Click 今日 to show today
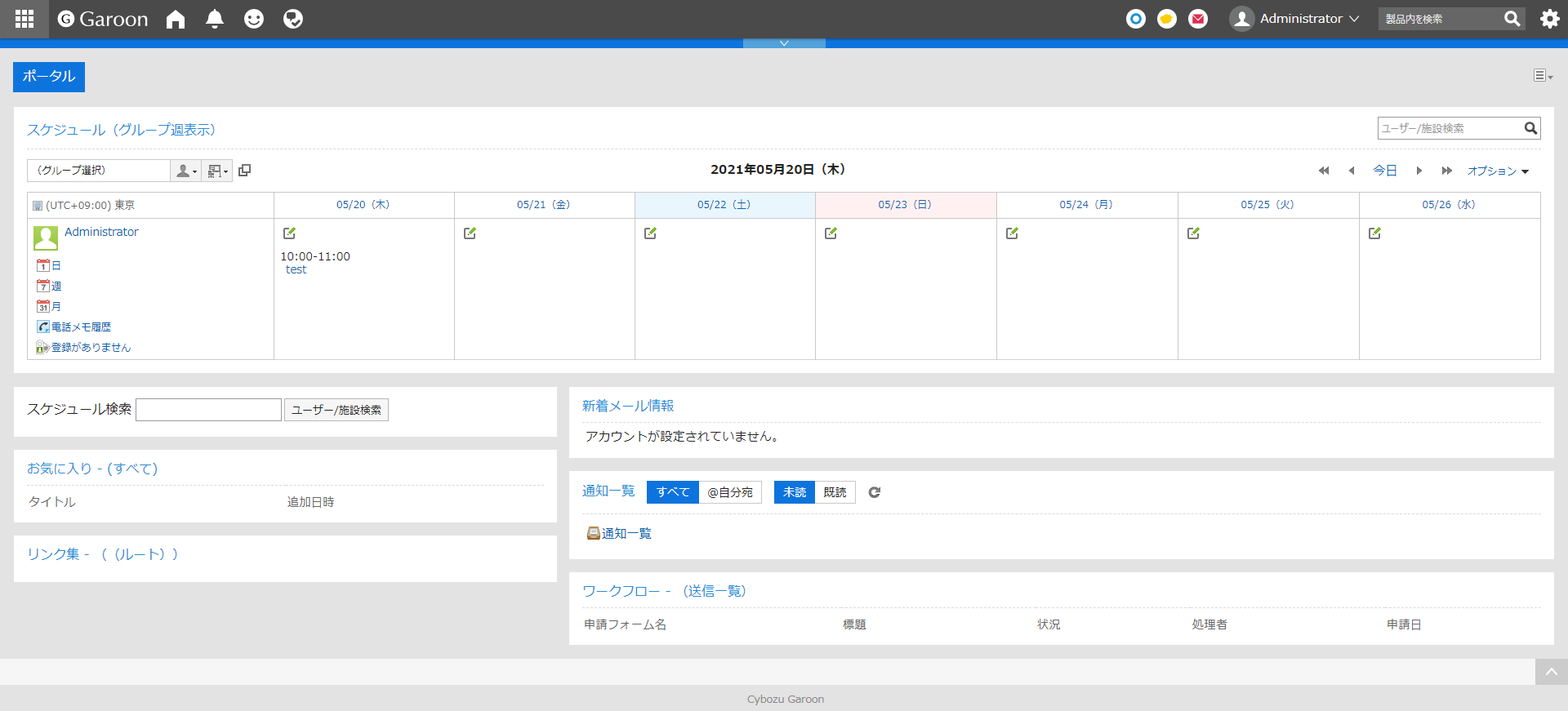Screen dimensions: 1568x711 1385,171
